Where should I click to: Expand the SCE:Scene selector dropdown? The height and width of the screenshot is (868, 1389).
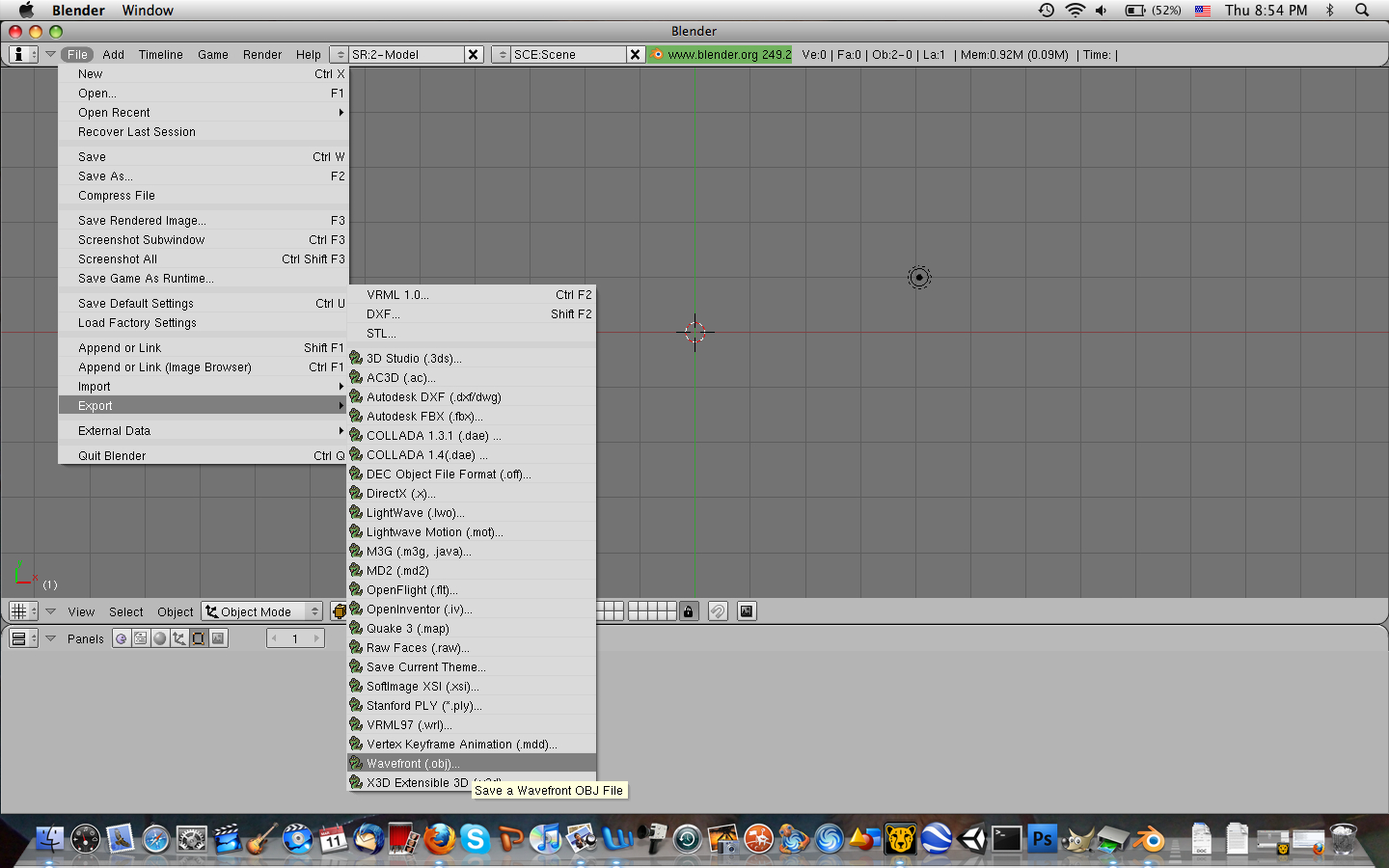501,55
